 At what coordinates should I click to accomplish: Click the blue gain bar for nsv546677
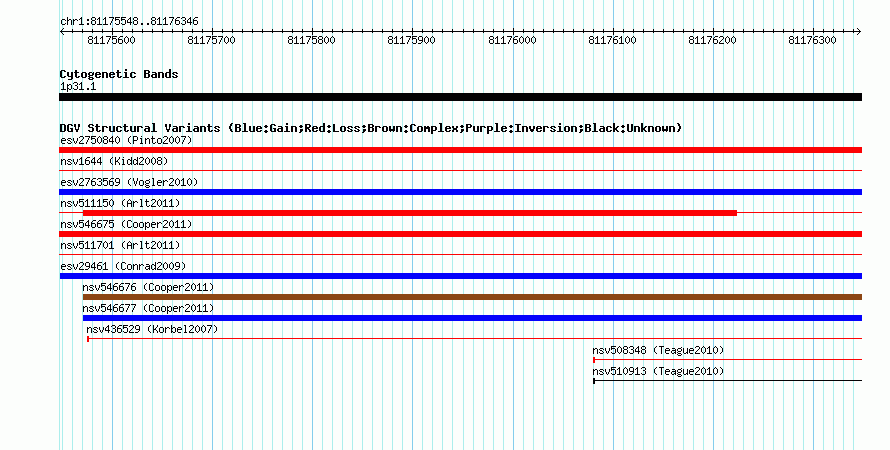(x=472, y=318)
